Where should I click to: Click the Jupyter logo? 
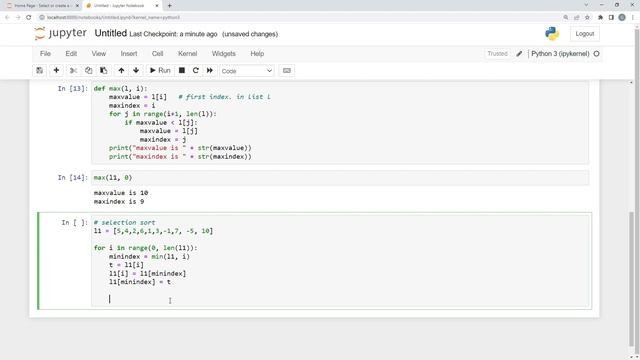[x=61, y=33]
